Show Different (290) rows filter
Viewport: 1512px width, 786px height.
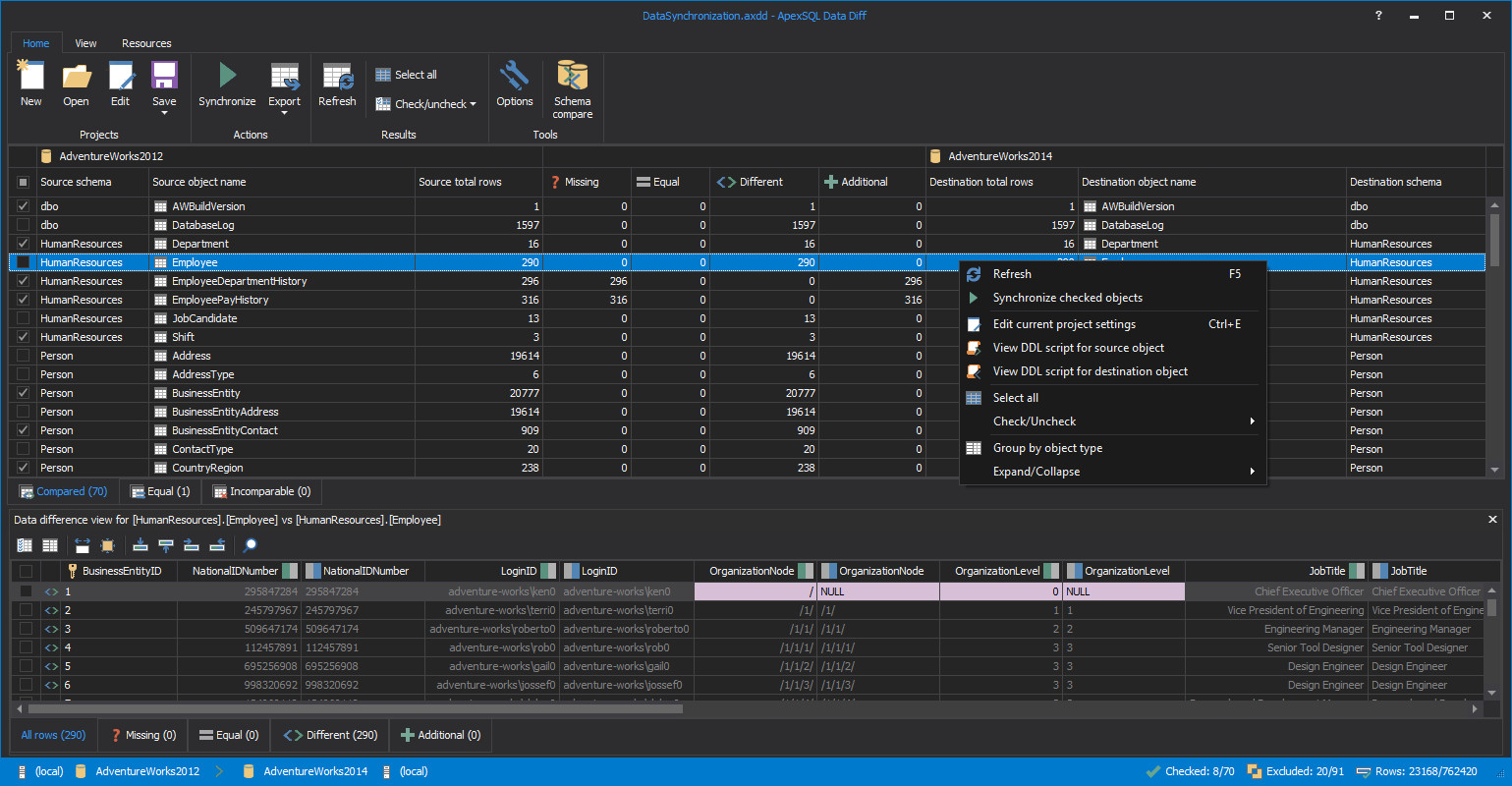330,735
